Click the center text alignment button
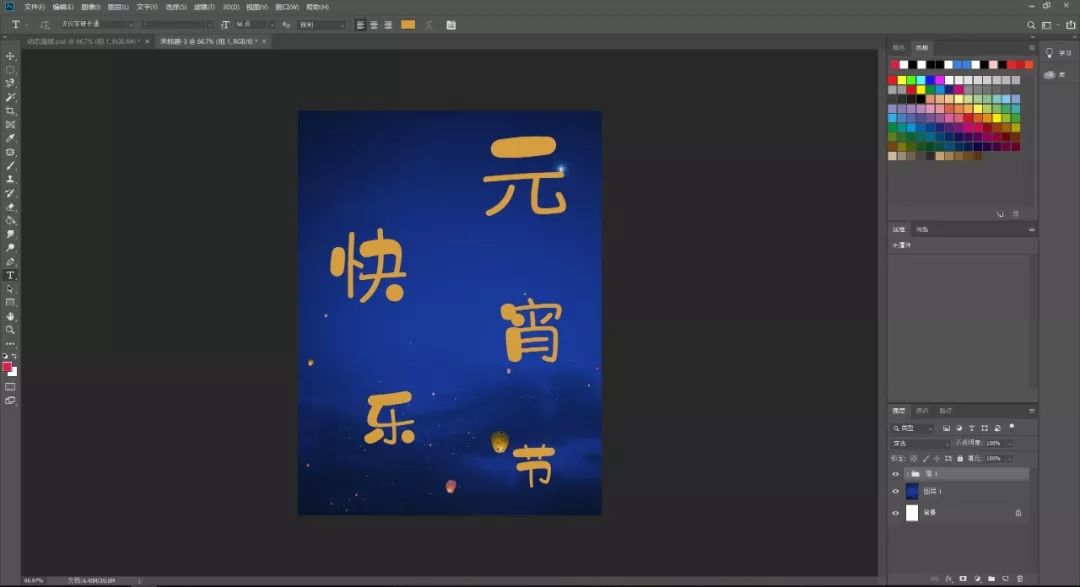Viewport: 1080px width, 587px height. [374, 24]
